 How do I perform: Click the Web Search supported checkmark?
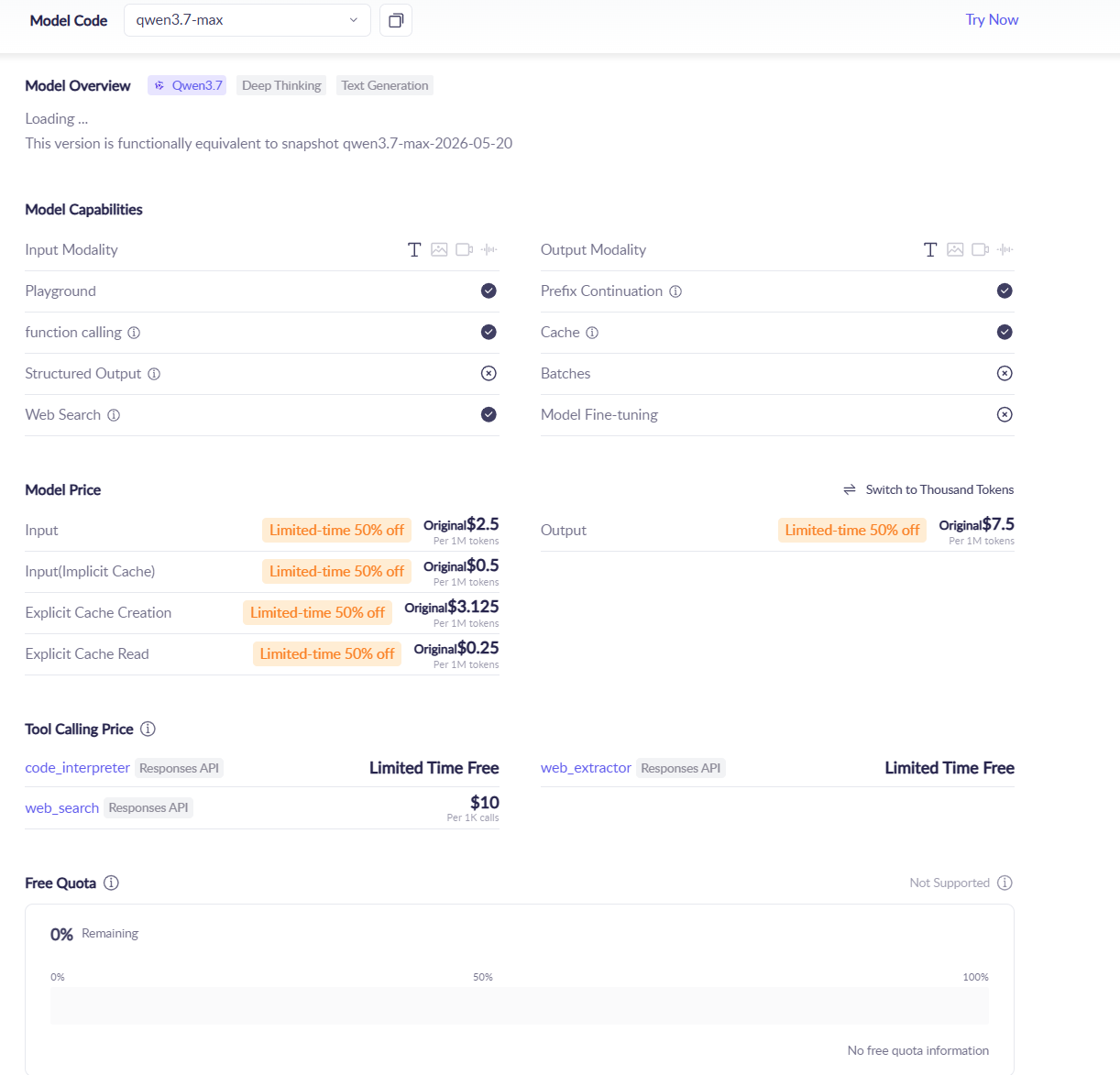point(489,414)
